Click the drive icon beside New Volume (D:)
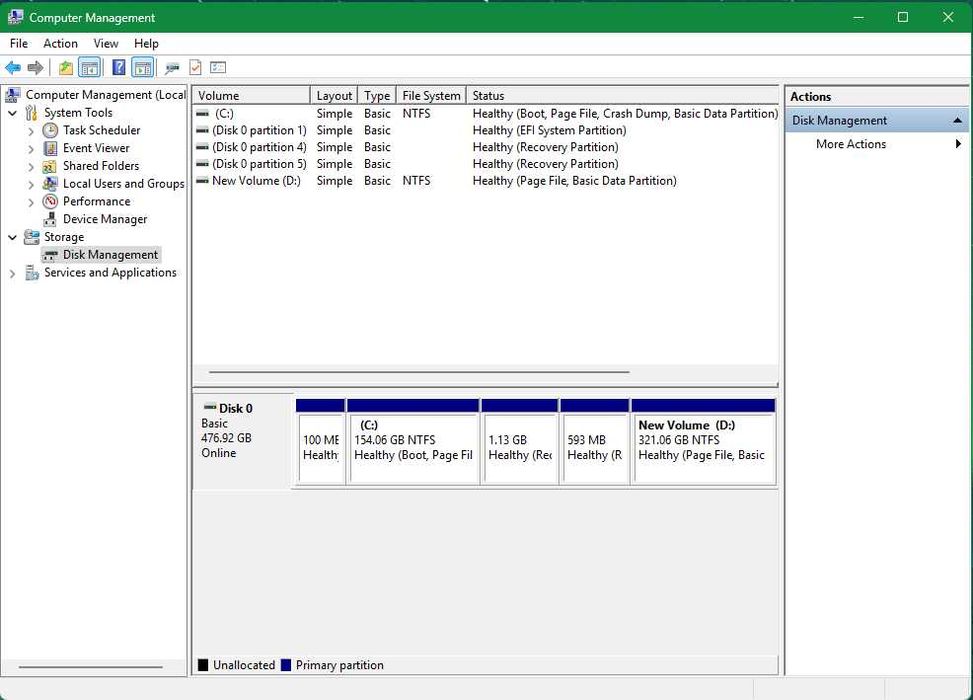Screen dimensions: 973x700 [202, 181]
